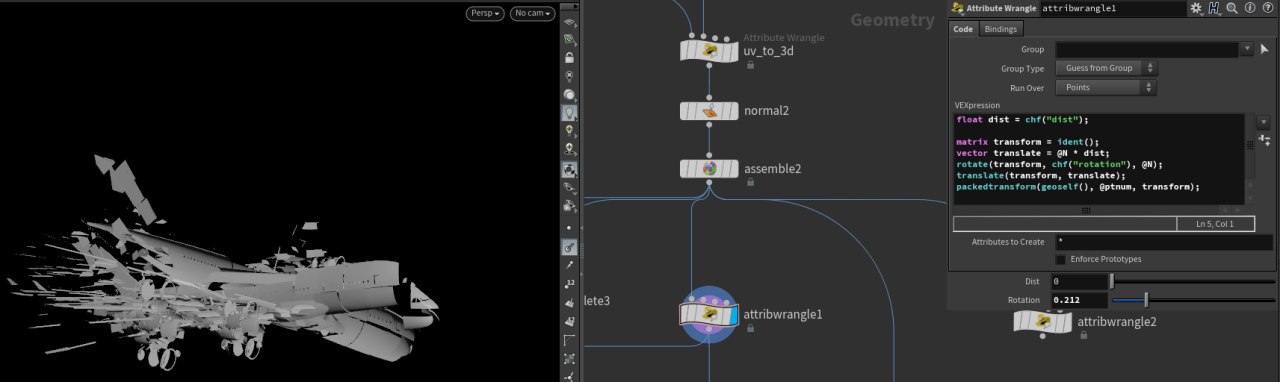Viewport: 1280px width, 382px height.
Task: Open the parameter gear settings menu
Action: click(1197, 8)
